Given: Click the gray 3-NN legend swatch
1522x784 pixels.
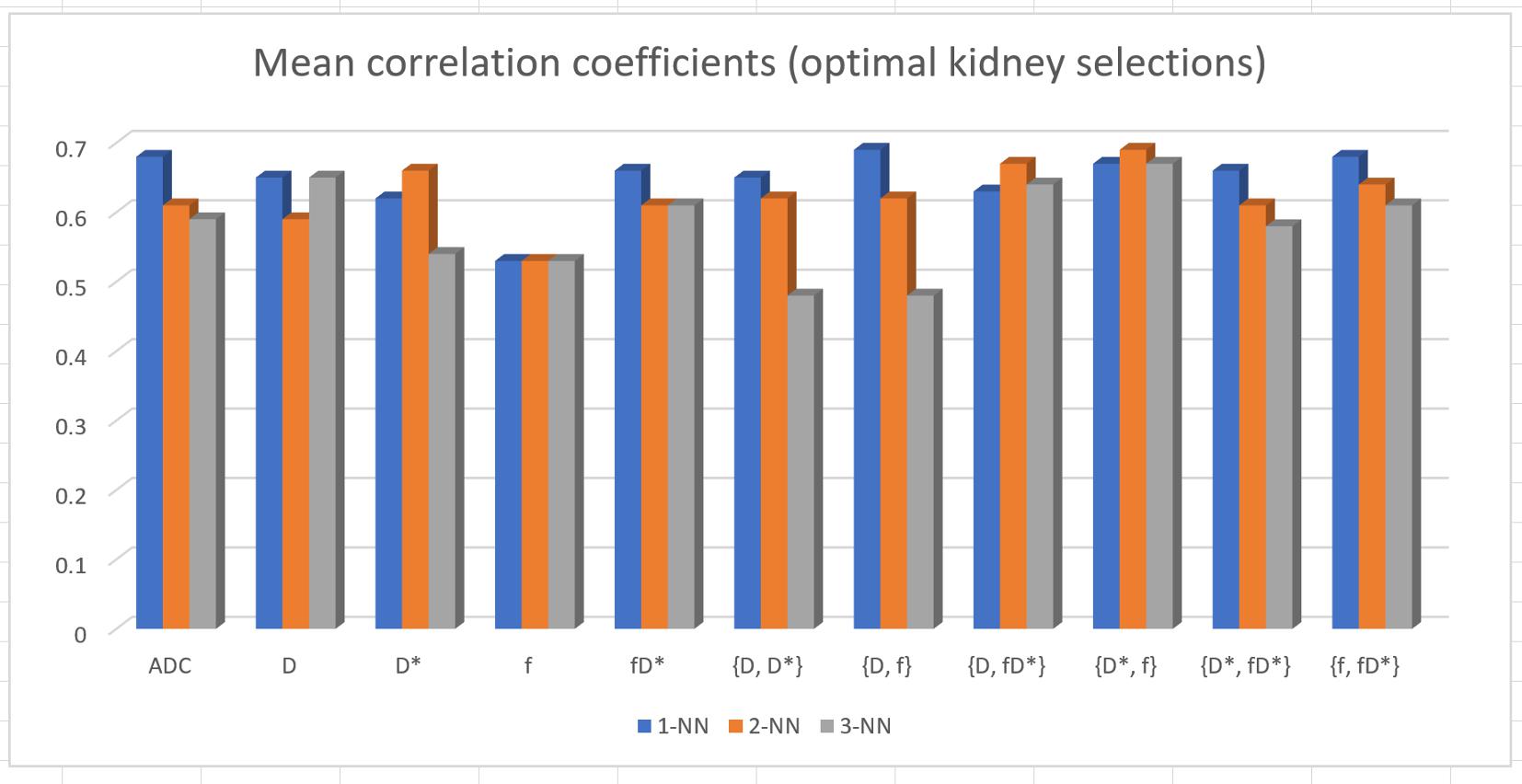Looking at the screenshot, I should (826, 727).
